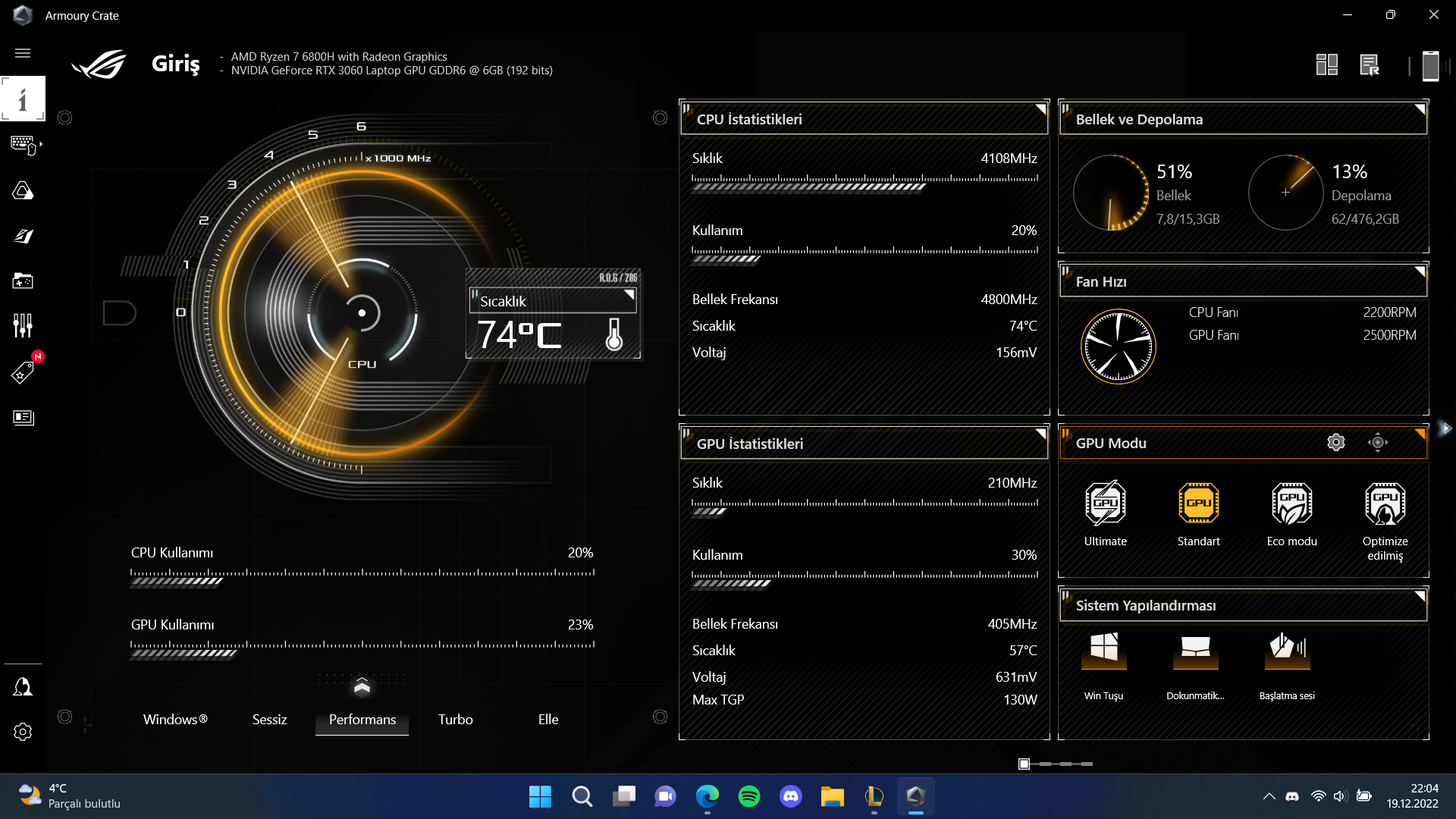Open GPU Modu settings gear
This screenshot has width=1456, height=819.
1335,443
